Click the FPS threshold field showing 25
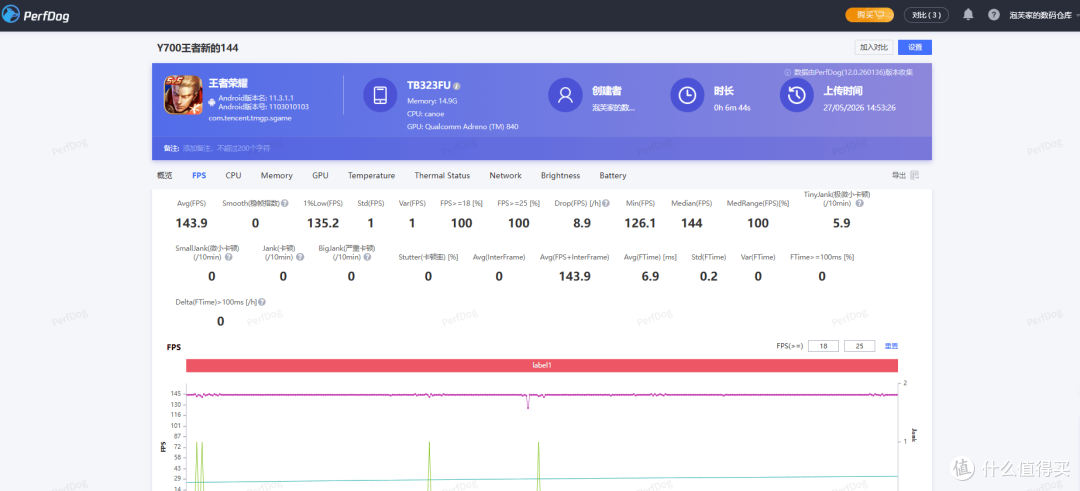 click(x=860, y=346)
